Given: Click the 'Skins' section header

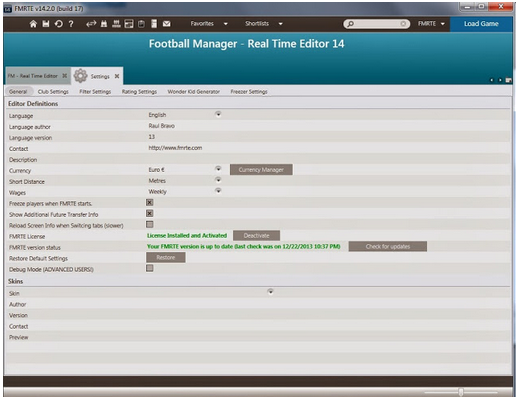Looking at the screenshot, I should coord(15,281).
